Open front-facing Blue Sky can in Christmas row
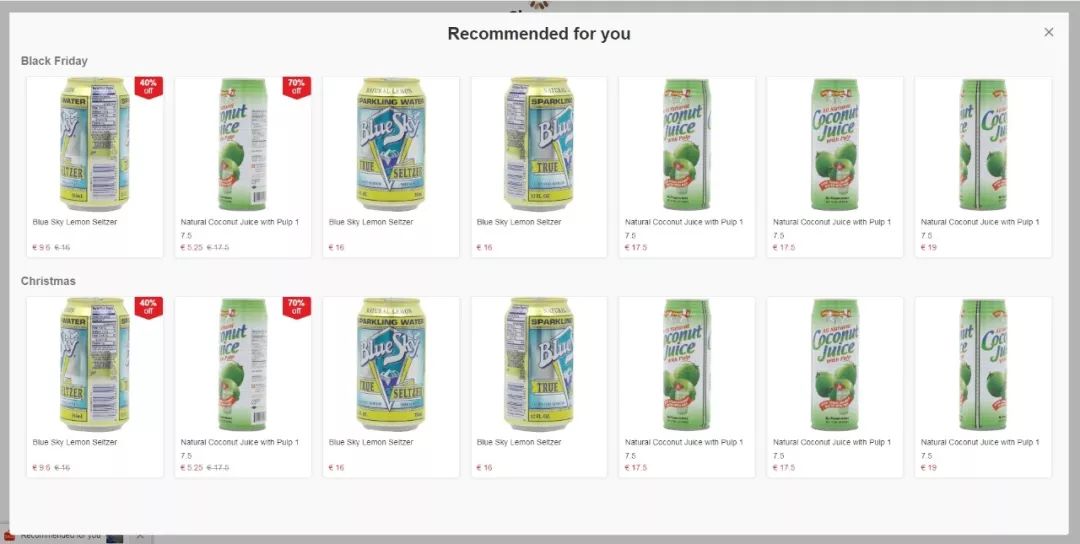1080x544 pixels. pyautogui.click(x=391, y=364)
